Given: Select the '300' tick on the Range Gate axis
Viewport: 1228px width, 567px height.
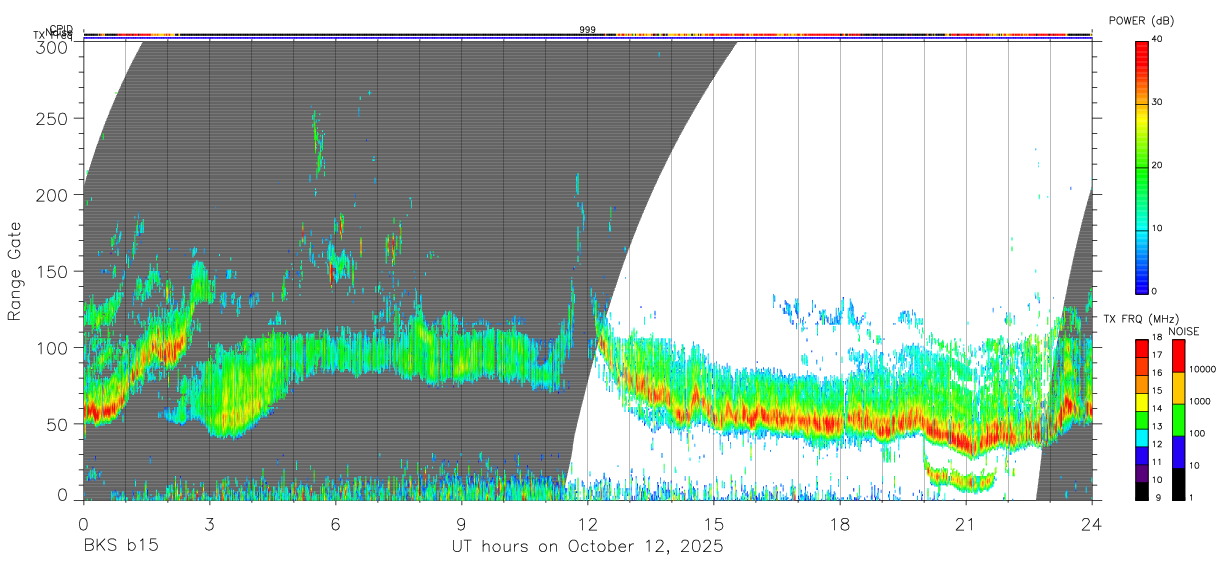Looking at the screenshot, I should 53,47.
